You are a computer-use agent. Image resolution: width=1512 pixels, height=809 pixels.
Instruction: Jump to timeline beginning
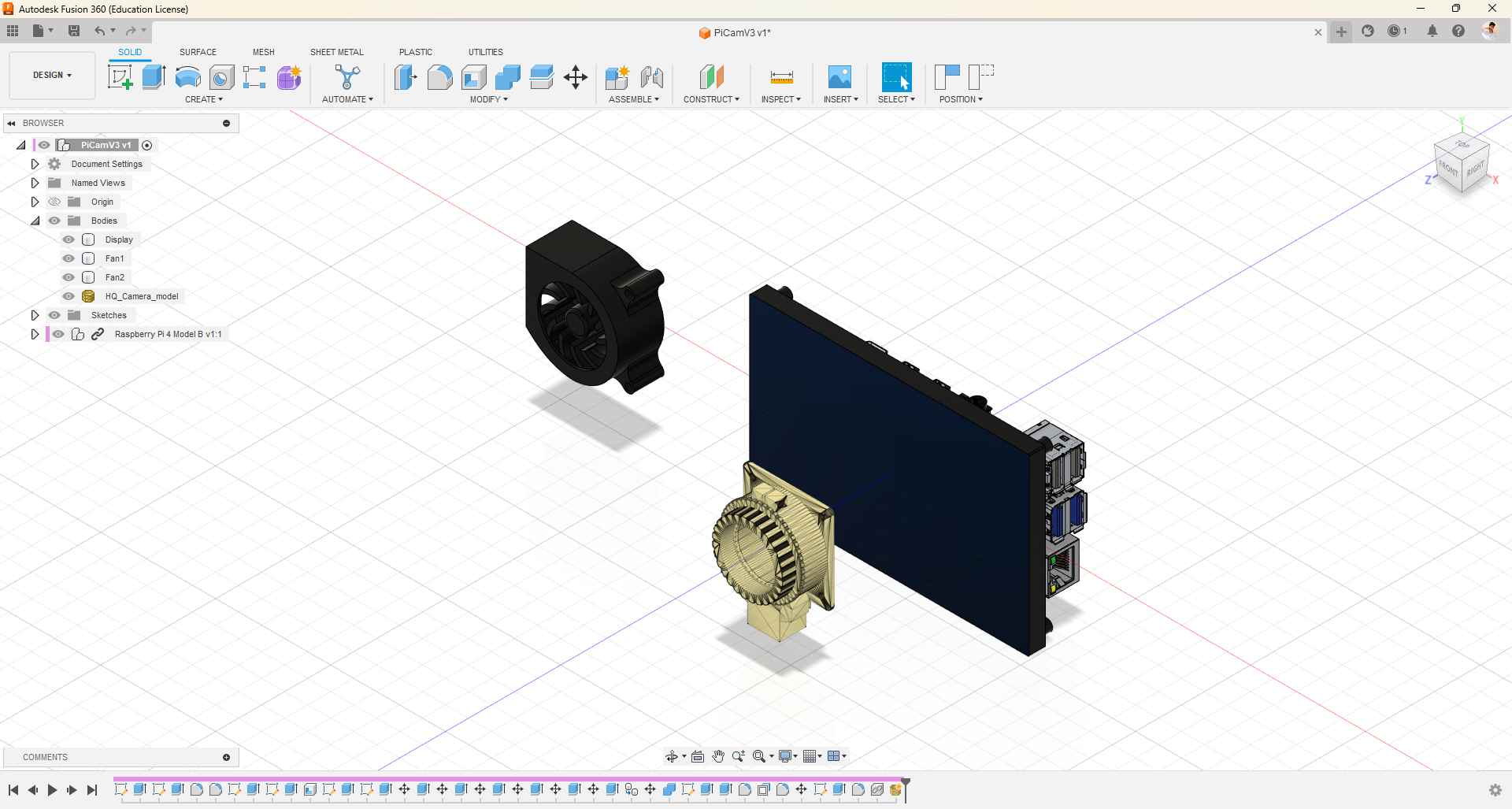[13, 790]
